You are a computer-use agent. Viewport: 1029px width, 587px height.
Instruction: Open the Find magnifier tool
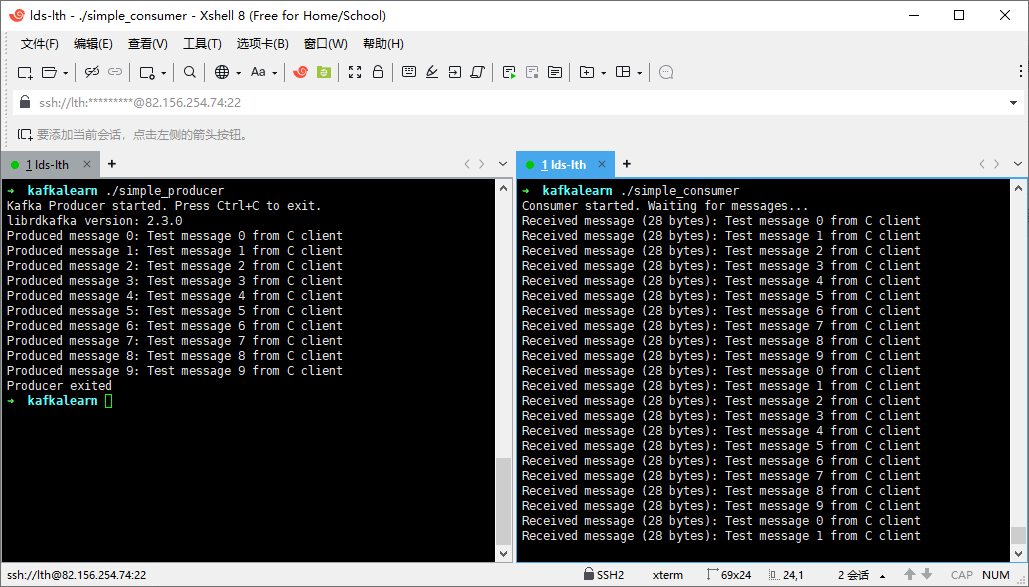(190, 72)
